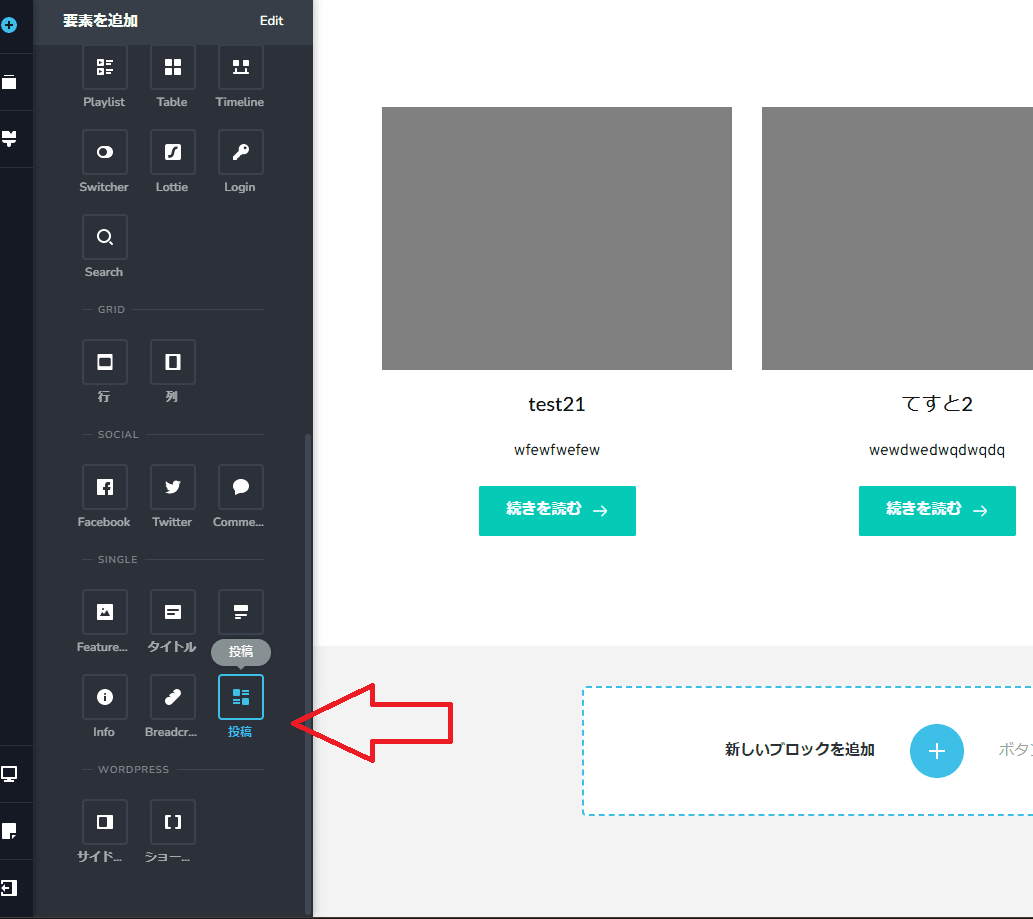Select the highlighted 投稿 element

(x=240, y=697)
